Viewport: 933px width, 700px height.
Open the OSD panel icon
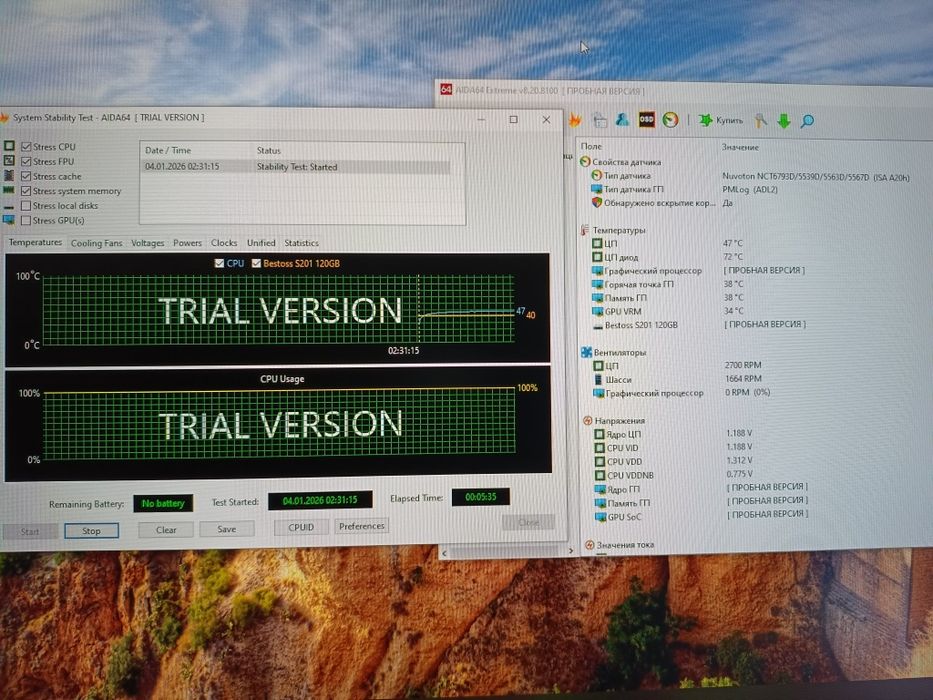646,119
